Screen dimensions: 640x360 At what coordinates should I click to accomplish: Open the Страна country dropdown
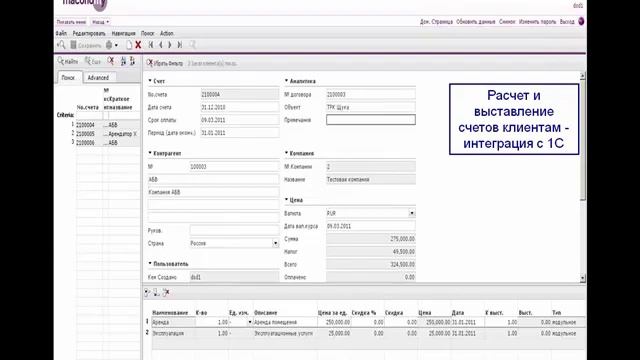click(x=275, y=243)
